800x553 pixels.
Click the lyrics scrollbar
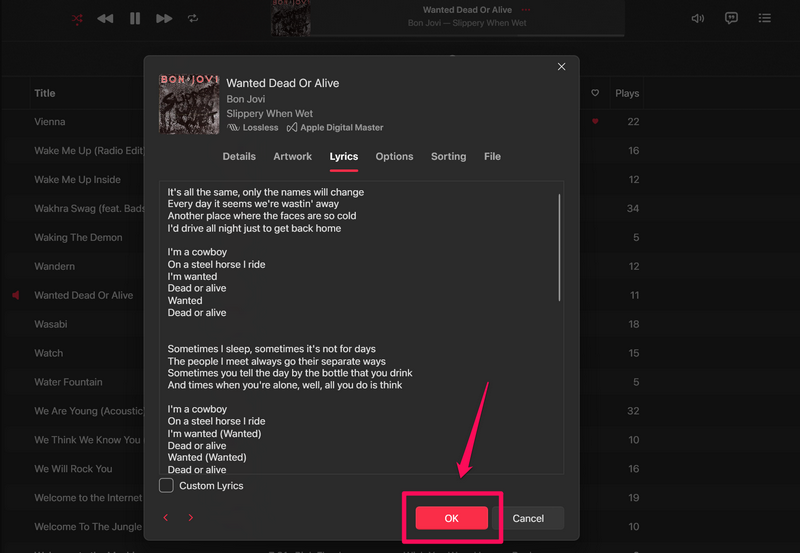[559, 247]
